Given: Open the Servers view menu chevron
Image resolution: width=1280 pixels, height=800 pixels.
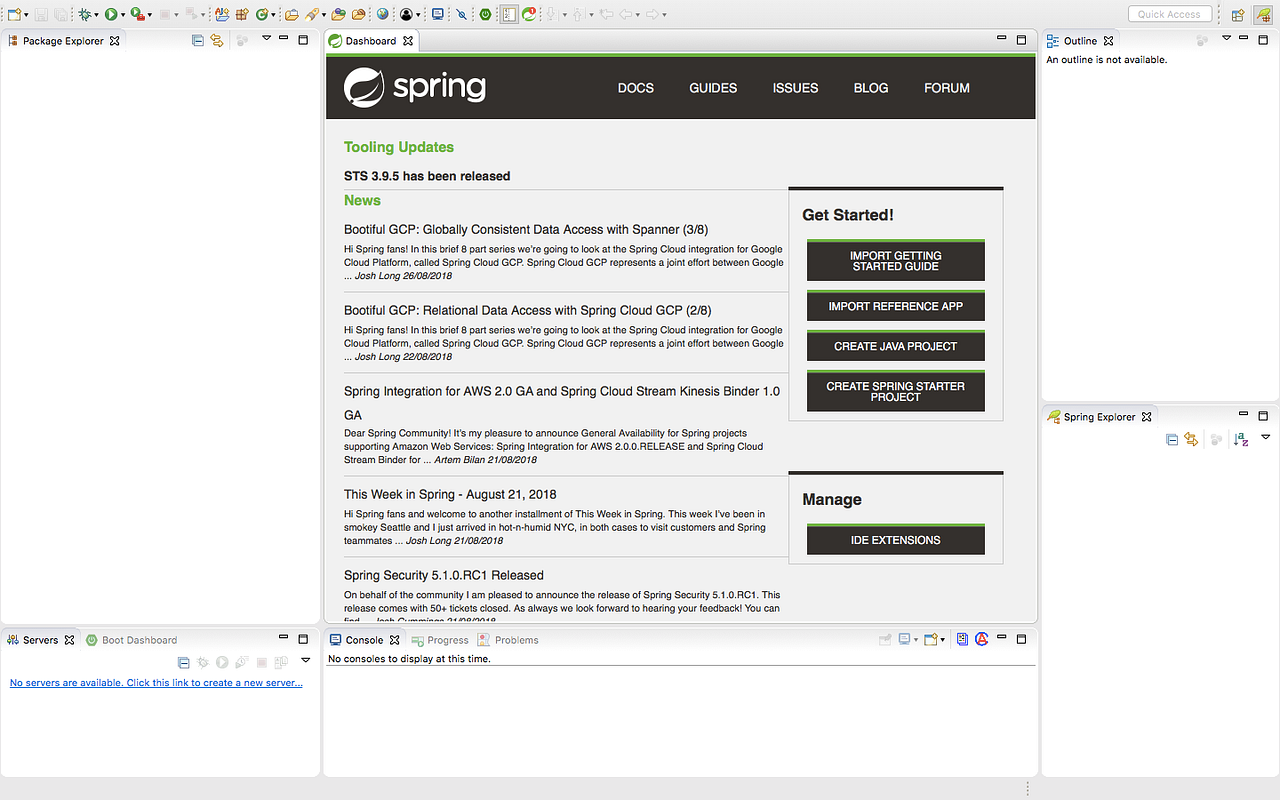Looking at the screenshot, I should [x=305, y=660].
